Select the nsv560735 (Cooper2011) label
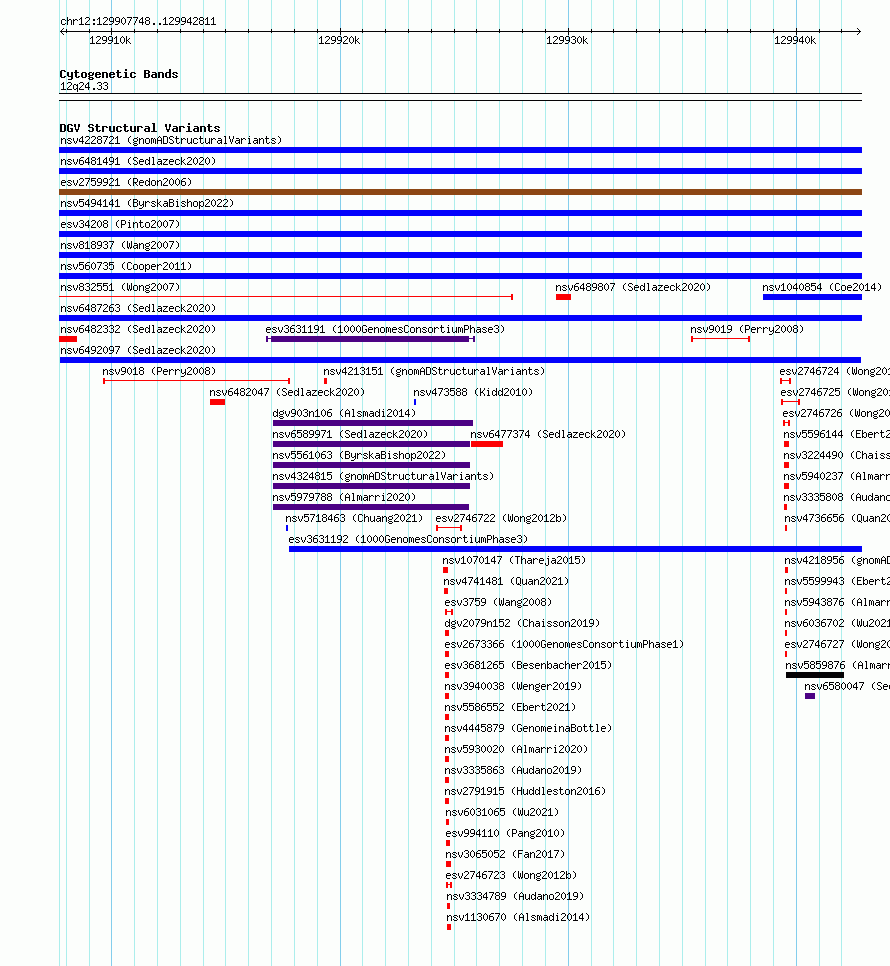 [x=126, y=266]
